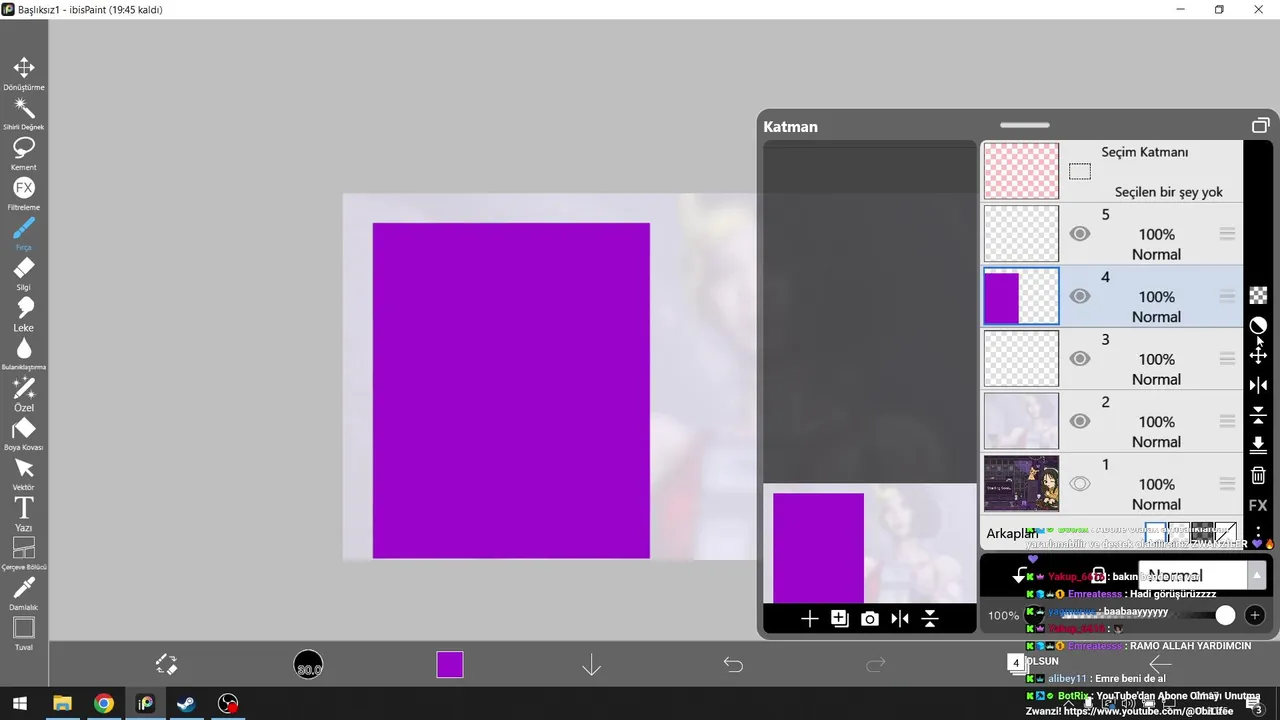Viewport: 1280px width, 720px height.
Task: Toggle visibility of layer 2
Action: click(1079, 421)
